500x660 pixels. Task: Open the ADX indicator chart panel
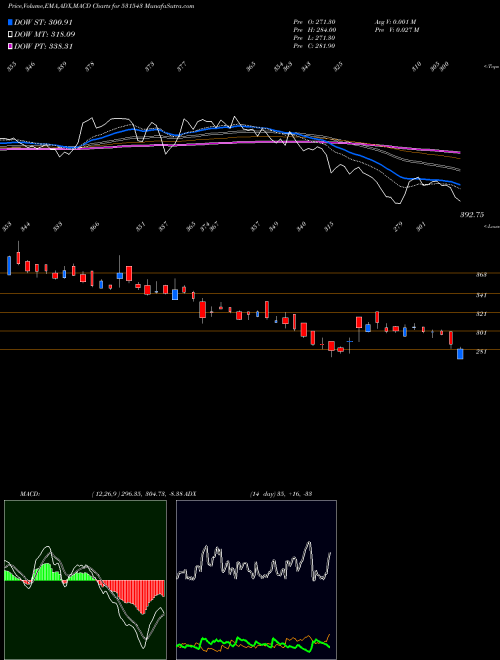coord(256,580)
